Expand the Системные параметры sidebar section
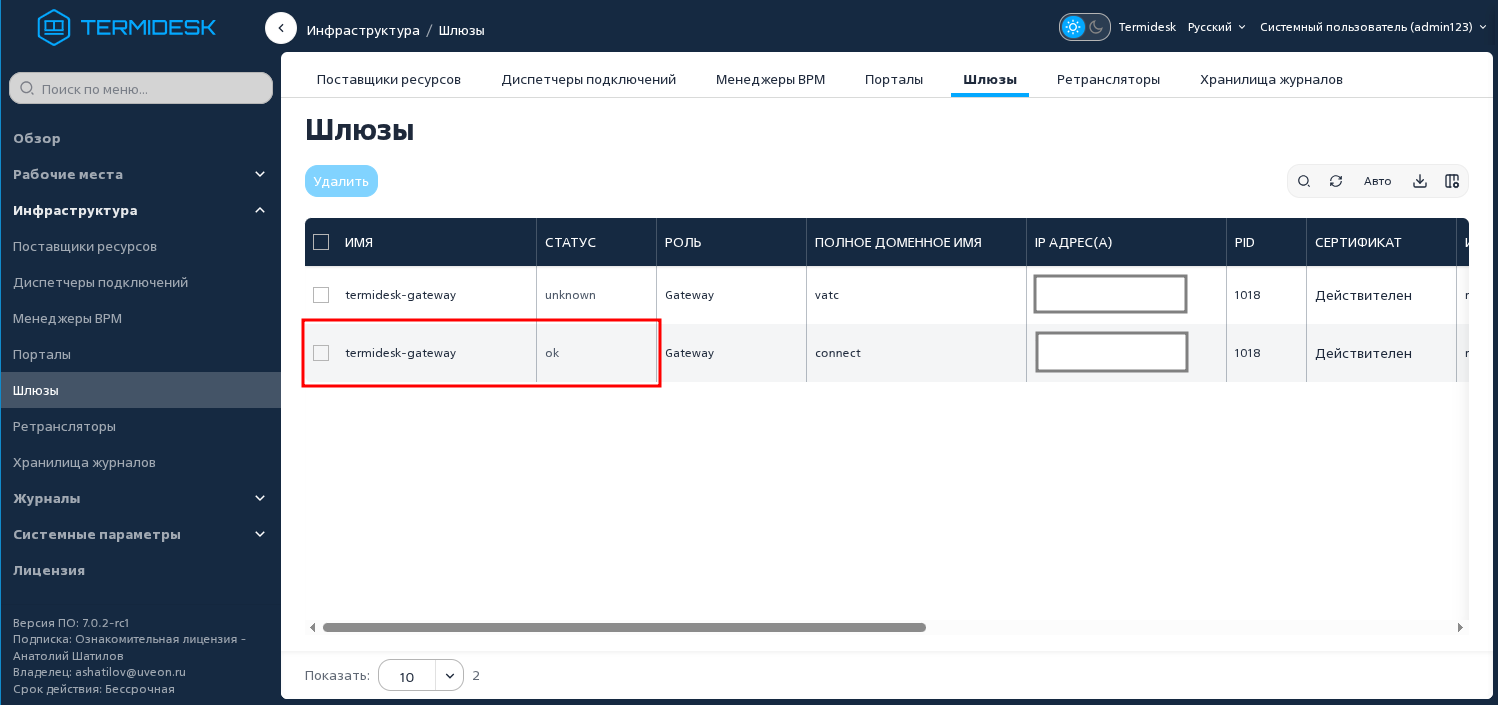The image size is (1498, 705). point(140,534)
